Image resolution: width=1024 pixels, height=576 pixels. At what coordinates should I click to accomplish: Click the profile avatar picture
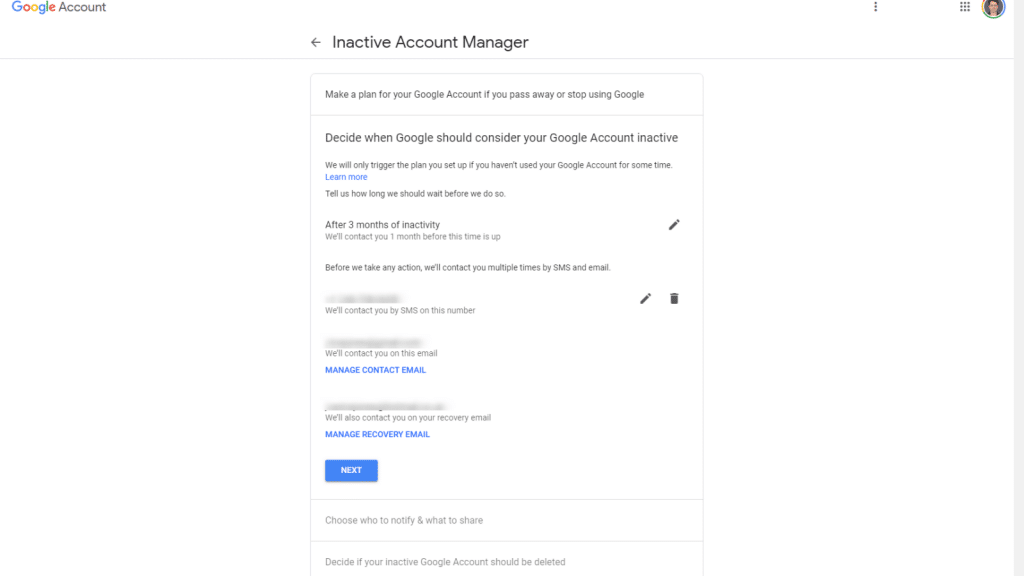tap(992, 9)
